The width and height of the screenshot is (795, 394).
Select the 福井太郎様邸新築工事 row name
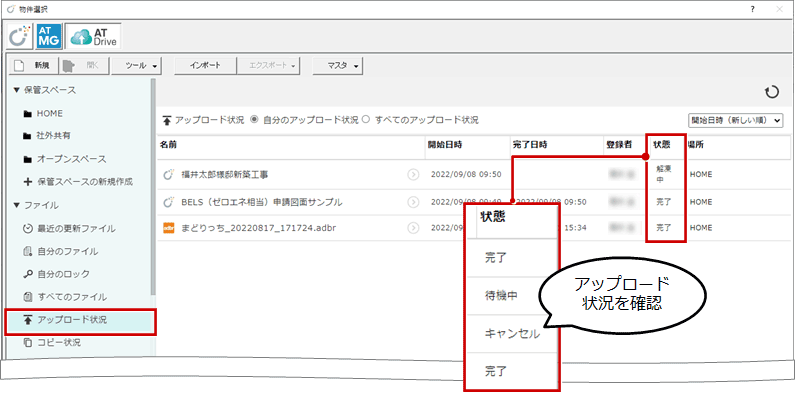coord(225,174)
